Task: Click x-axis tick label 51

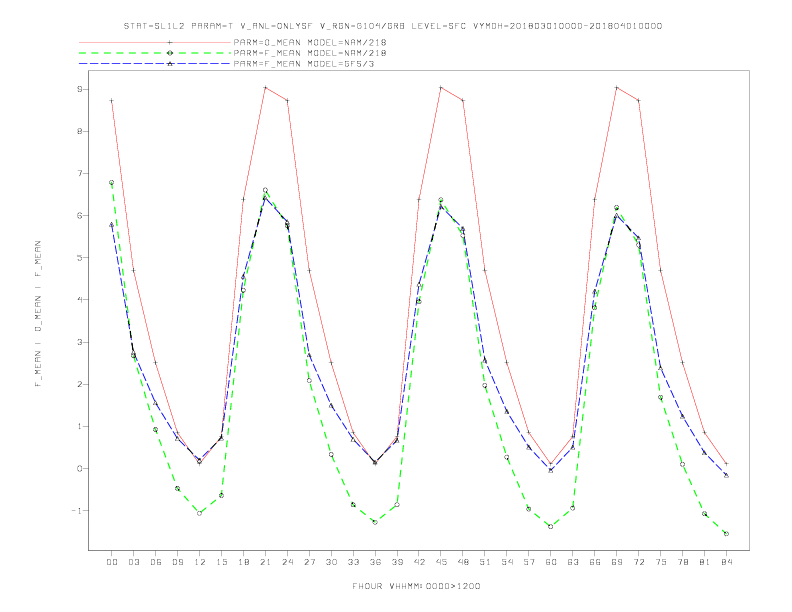Action: point(485,562)
